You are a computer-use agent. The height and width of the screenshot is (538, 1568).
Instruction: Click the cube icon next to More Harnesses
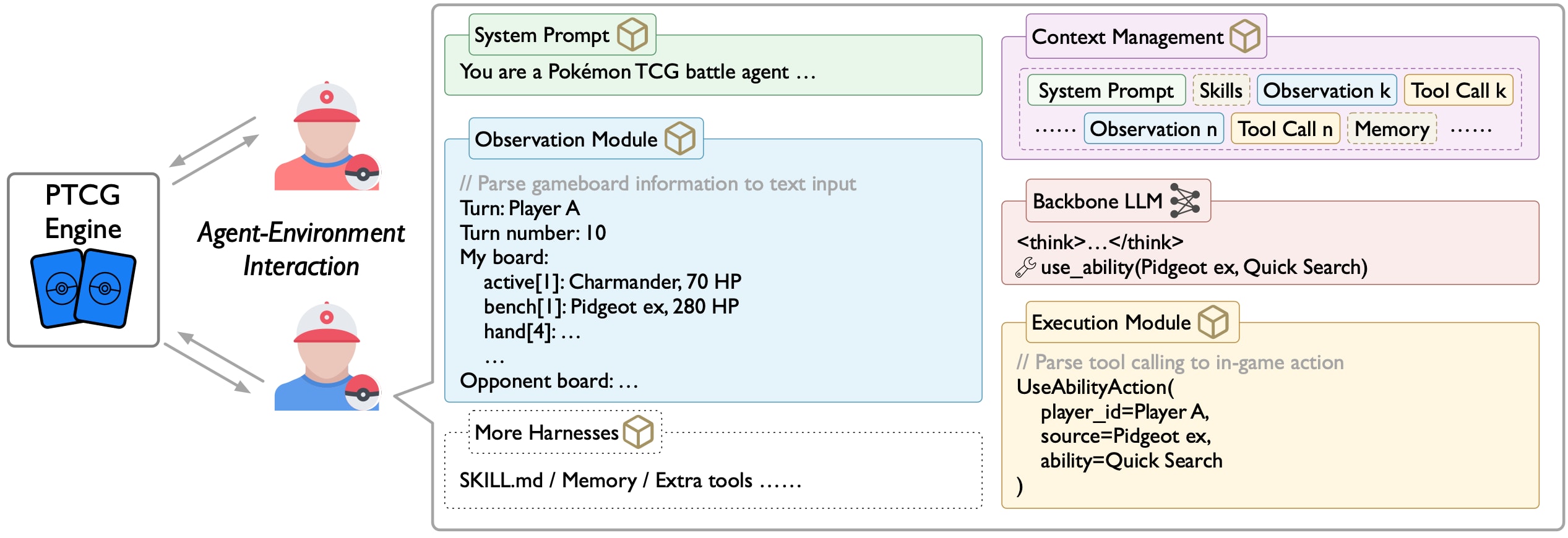pos(638,432)
